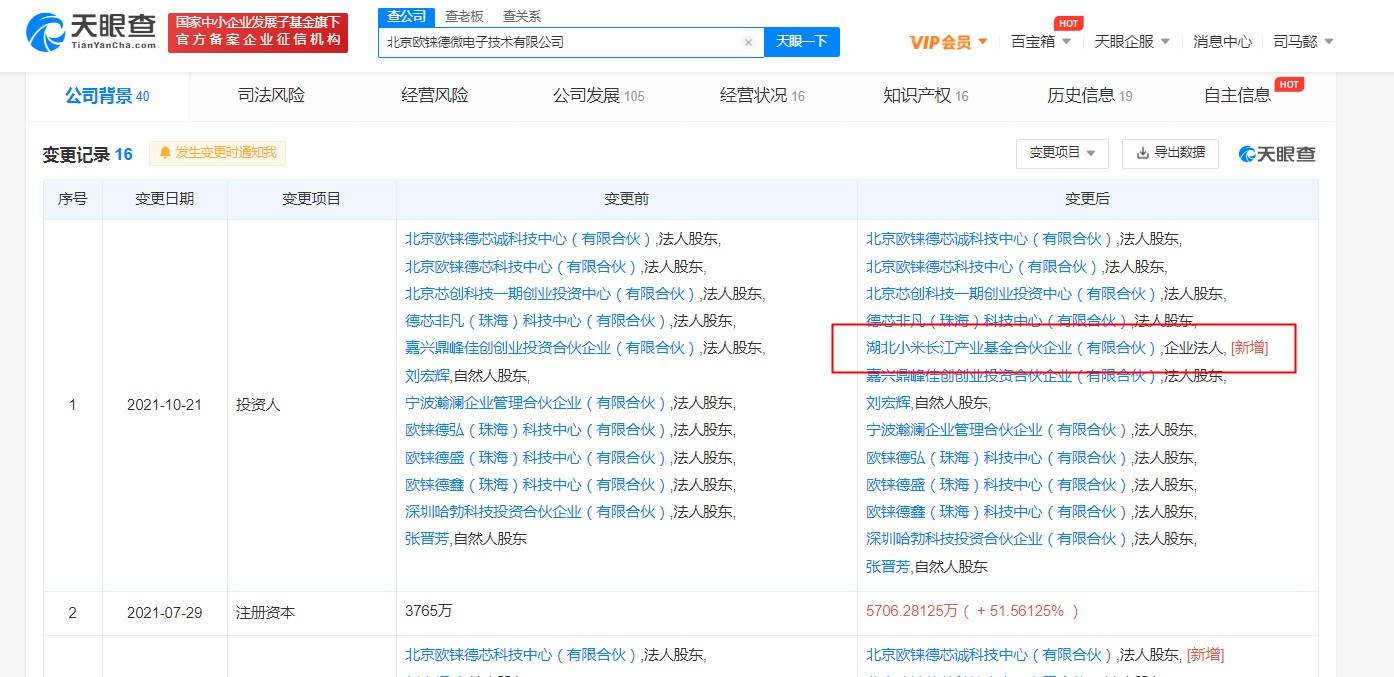Open the 历史信息 tab
1394x677 pixels.
pos(1090,96)
